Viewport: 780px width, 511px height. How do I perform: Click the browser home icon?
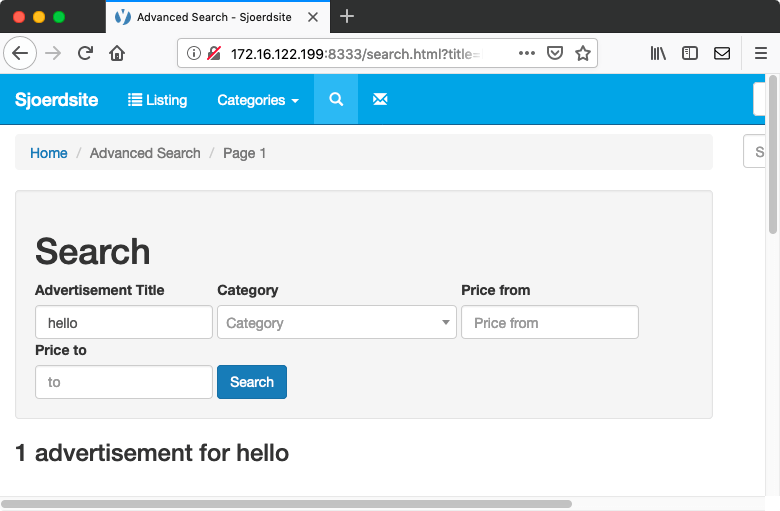(x=117, y=53)
